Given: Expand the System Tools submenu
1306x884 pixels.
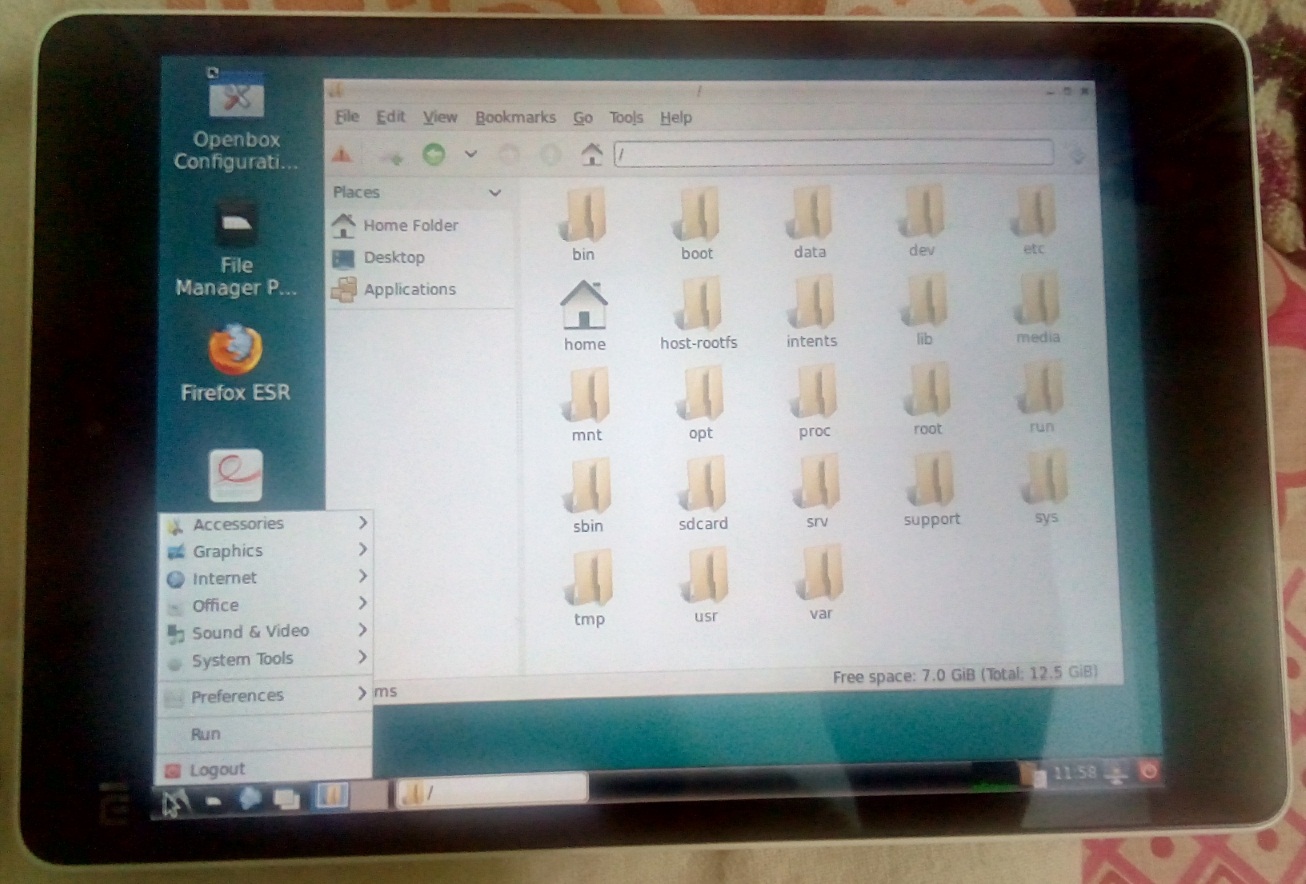Looking at the screenshot, I should coord(242,658).
